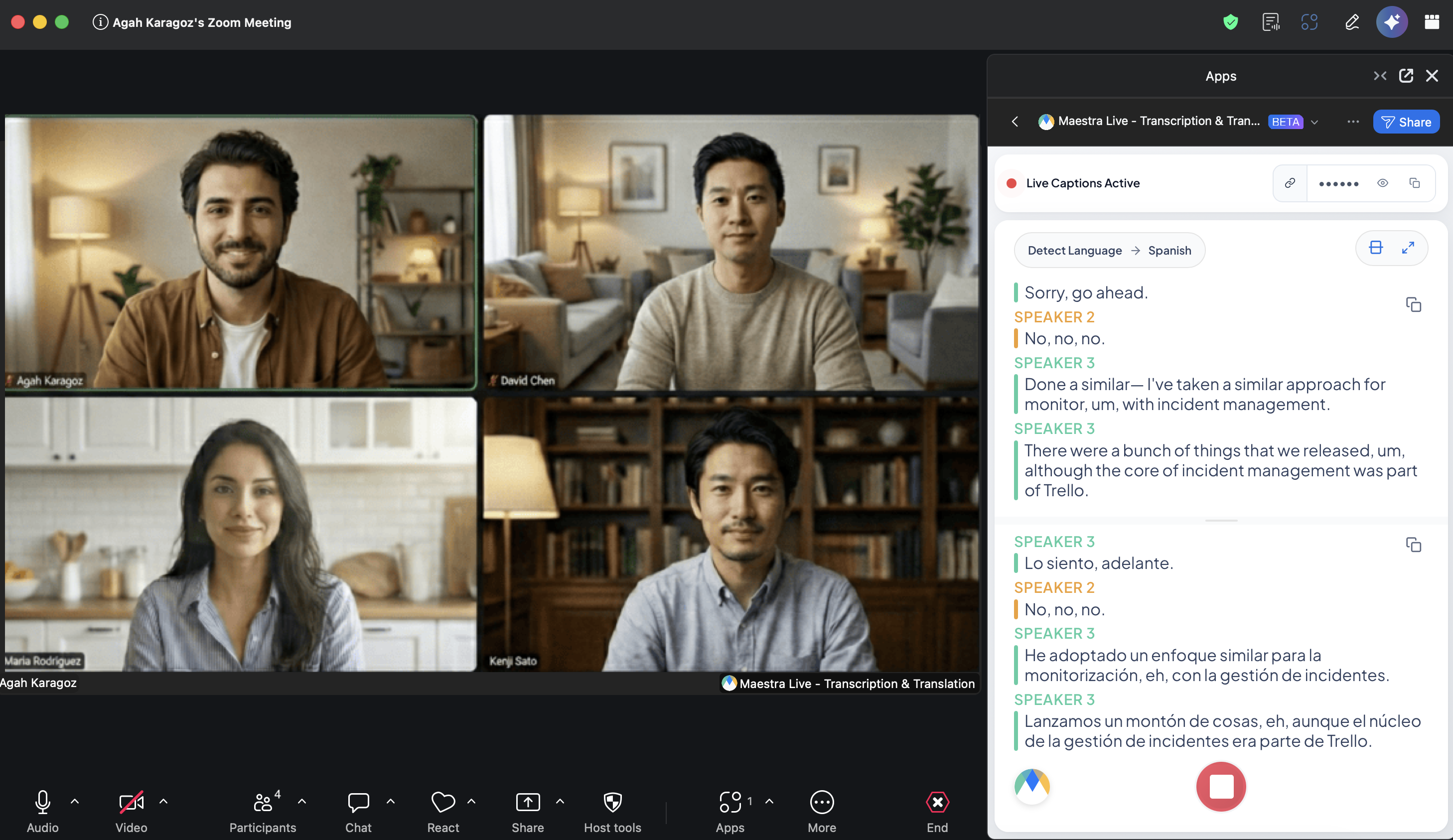Click the Share button in Maestra
This screenshot has height=840, width=1453.
(1406, 122)
